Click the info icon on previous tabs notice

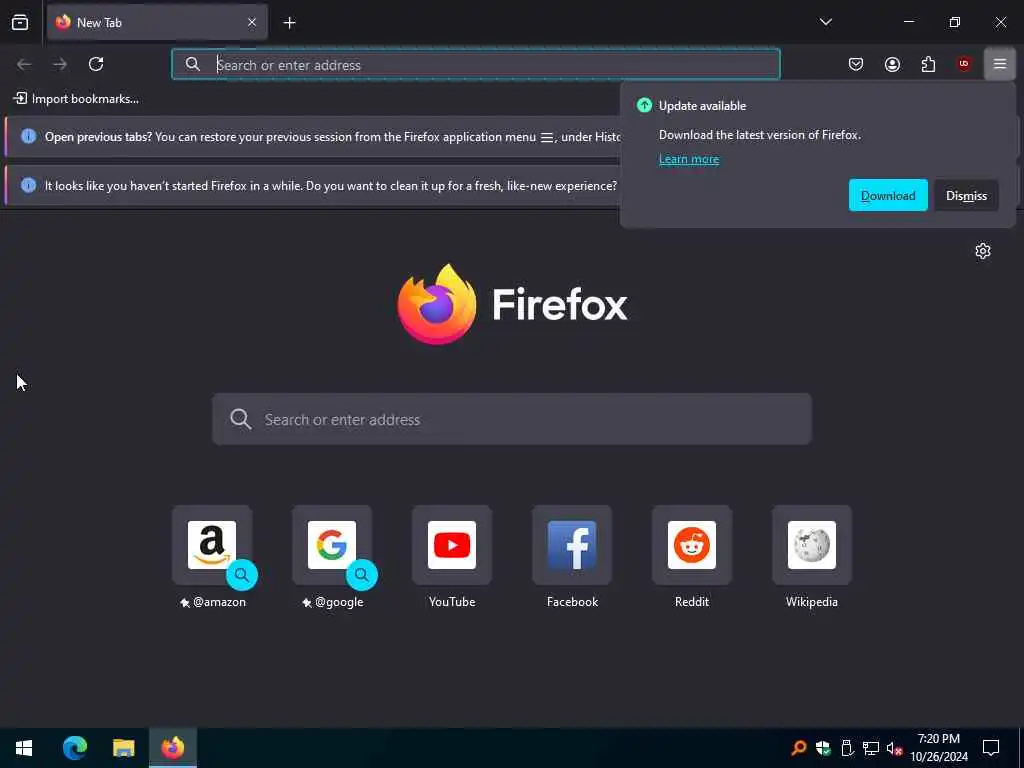[28, 136]
